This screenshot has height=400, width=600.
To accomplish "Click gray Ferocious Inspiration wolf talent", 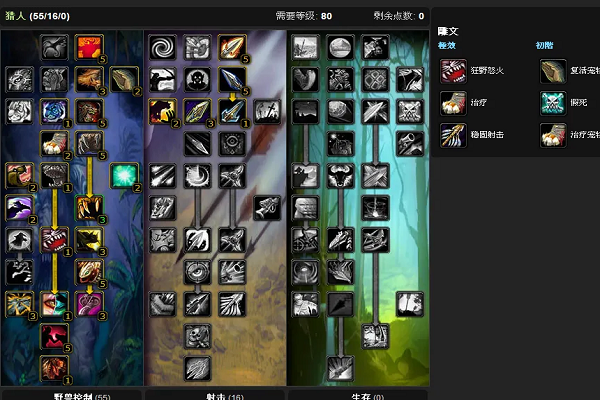I will (20, 240).
